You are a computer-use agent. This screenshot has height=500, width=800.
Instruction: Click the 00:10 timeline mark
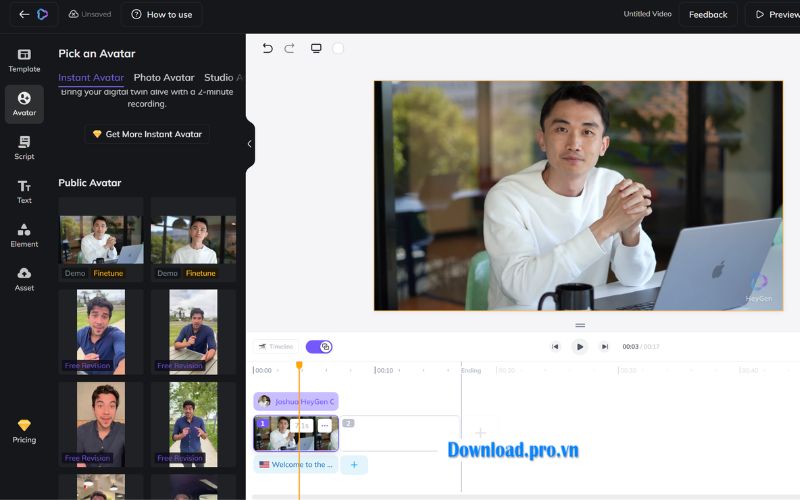click(x=384, y=370)
